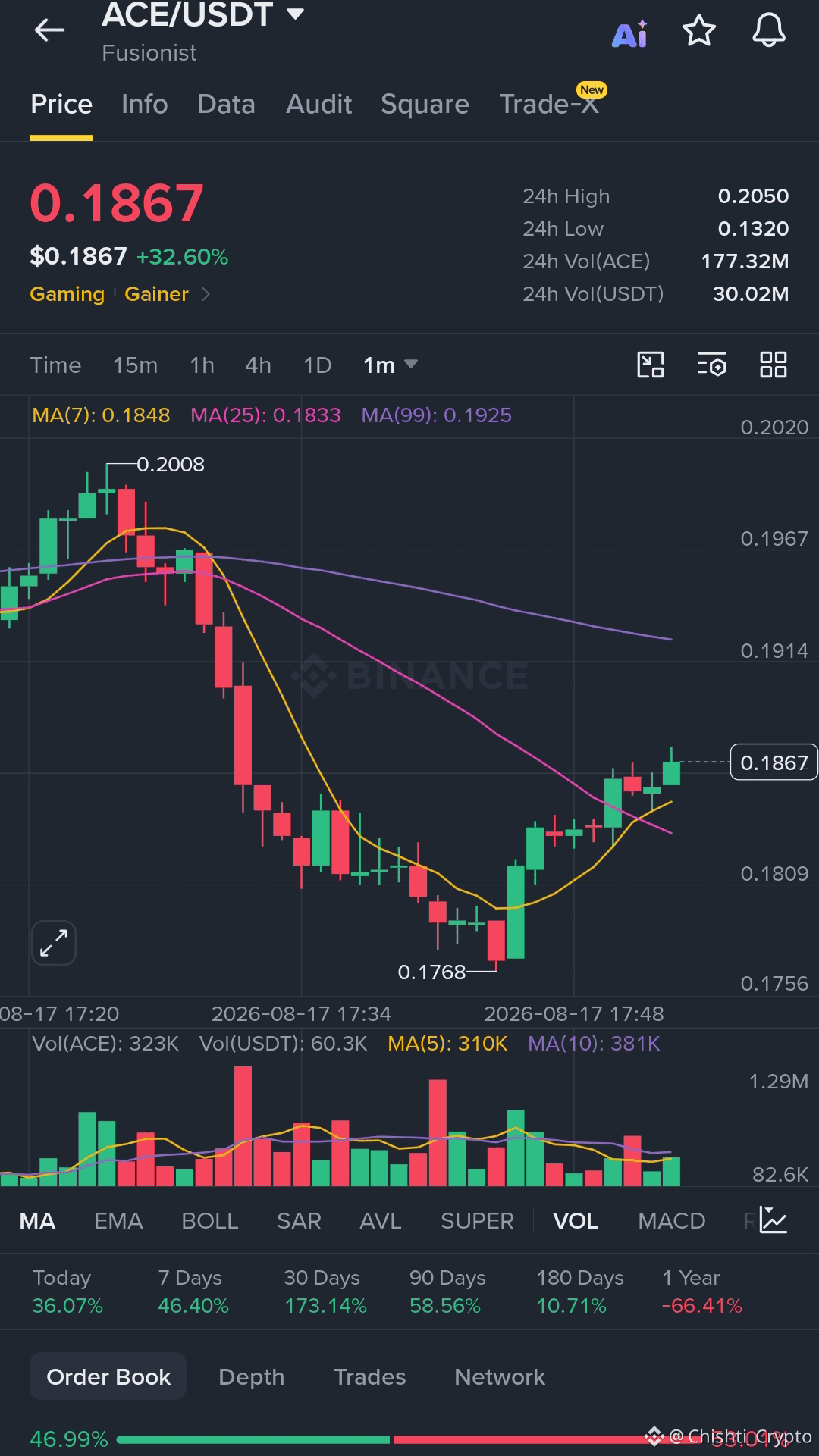This screenshot has width=819, height=1456.
Task: Toggle the SAR indicator
Action: tap(299, 1221)
